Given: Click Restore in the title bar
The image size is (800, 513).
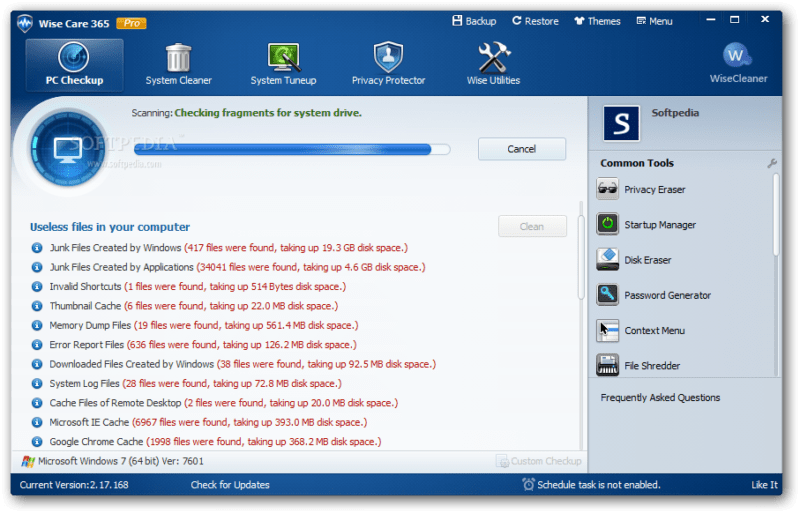Looking at the screenshot, I should coord(535,21).
